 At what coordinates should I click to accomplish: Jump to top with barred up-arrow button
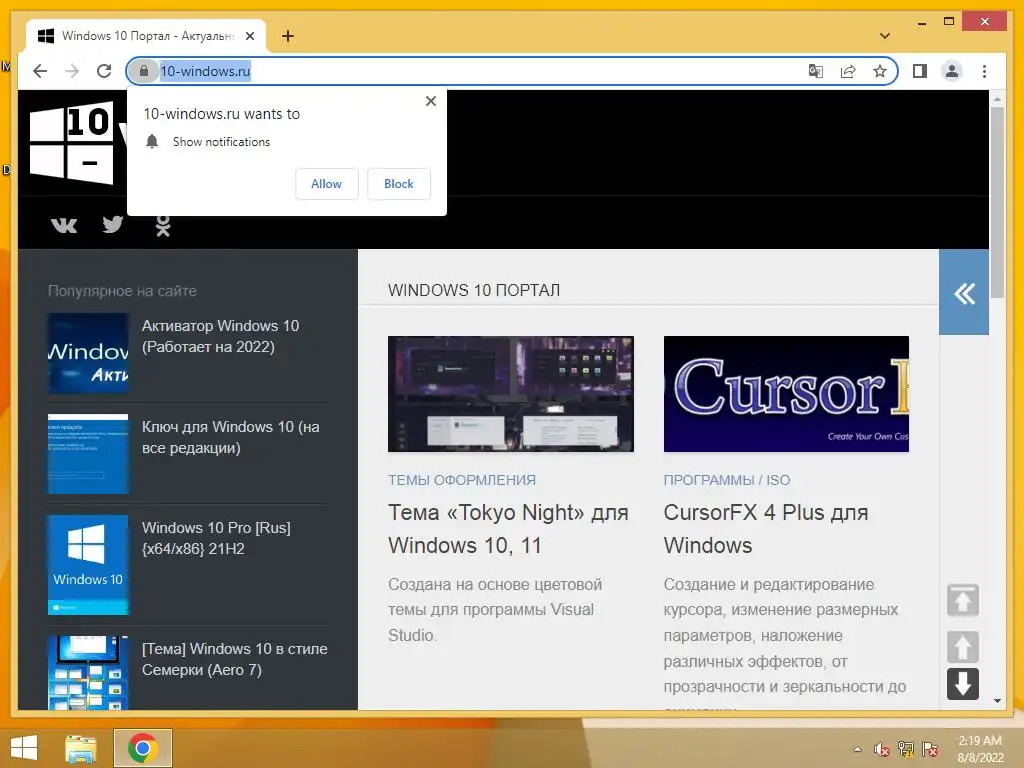963,600
